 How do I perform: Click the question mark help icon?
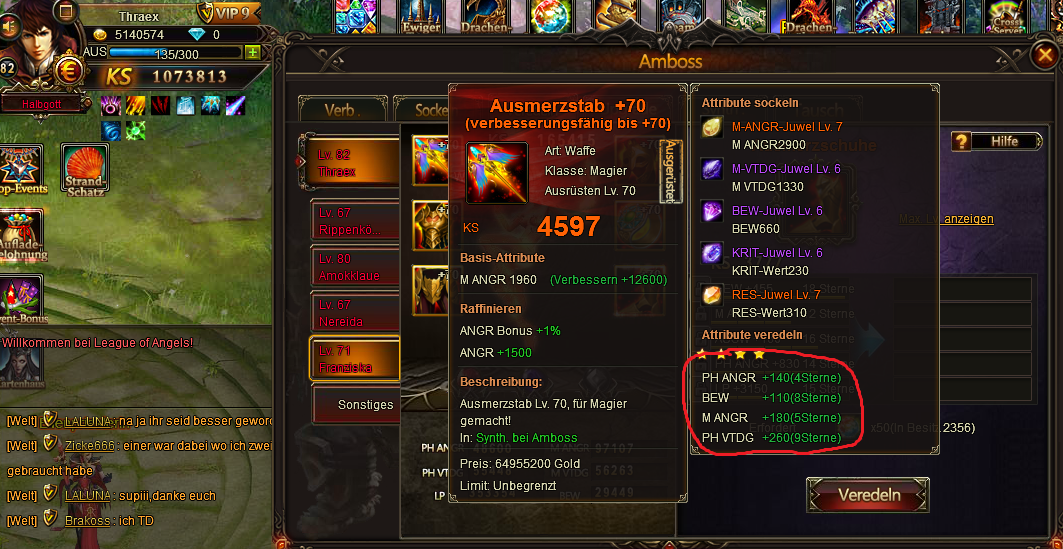click(x=961, y=141)
